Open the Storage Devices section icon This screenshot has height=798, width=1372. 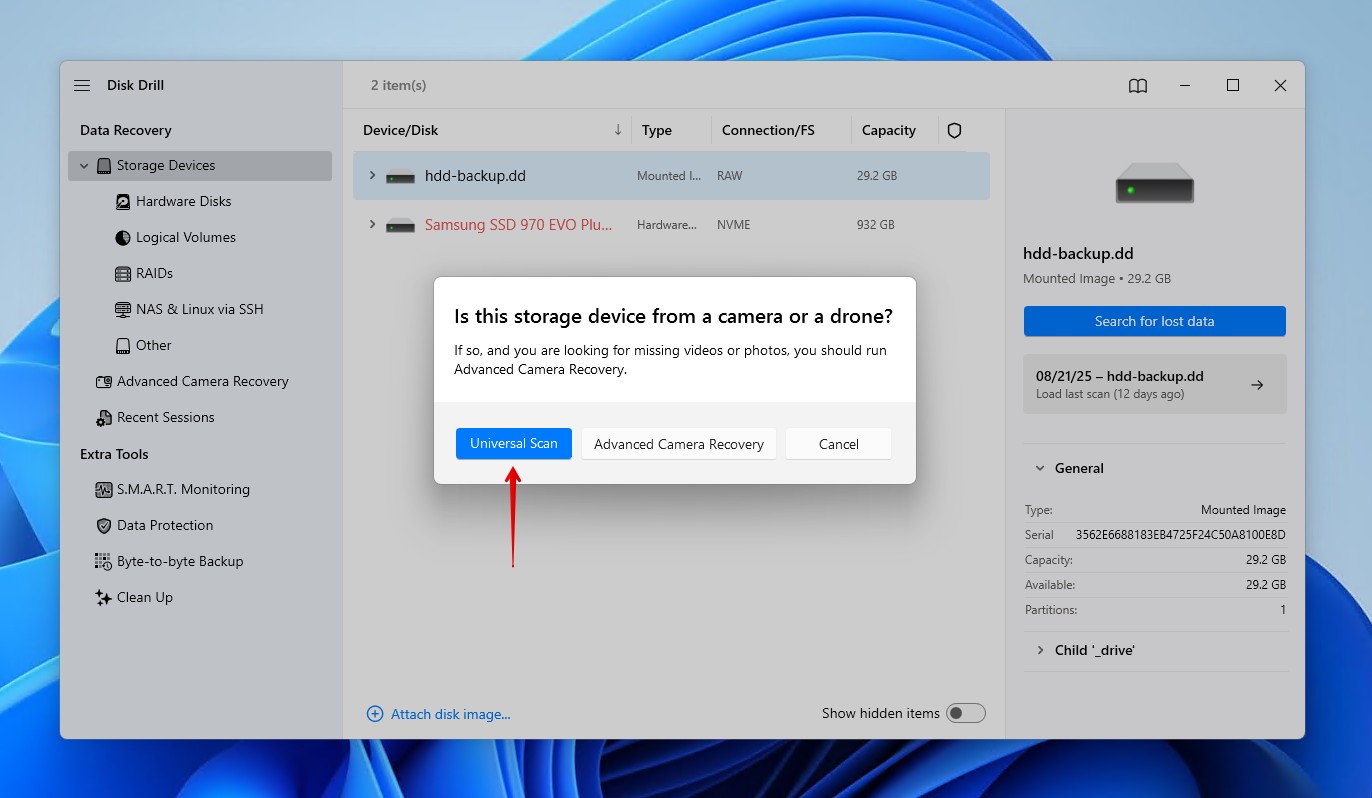[x=105, y=165]
